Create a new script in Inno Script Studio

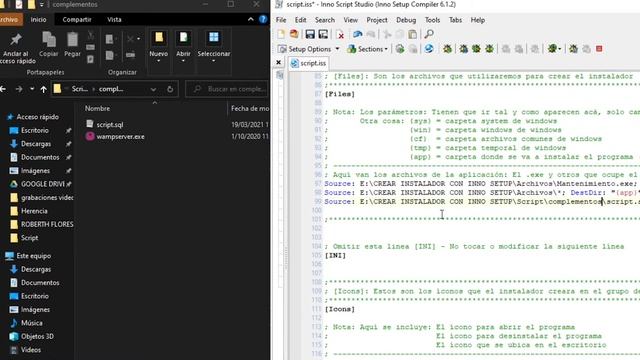(281, 34)
